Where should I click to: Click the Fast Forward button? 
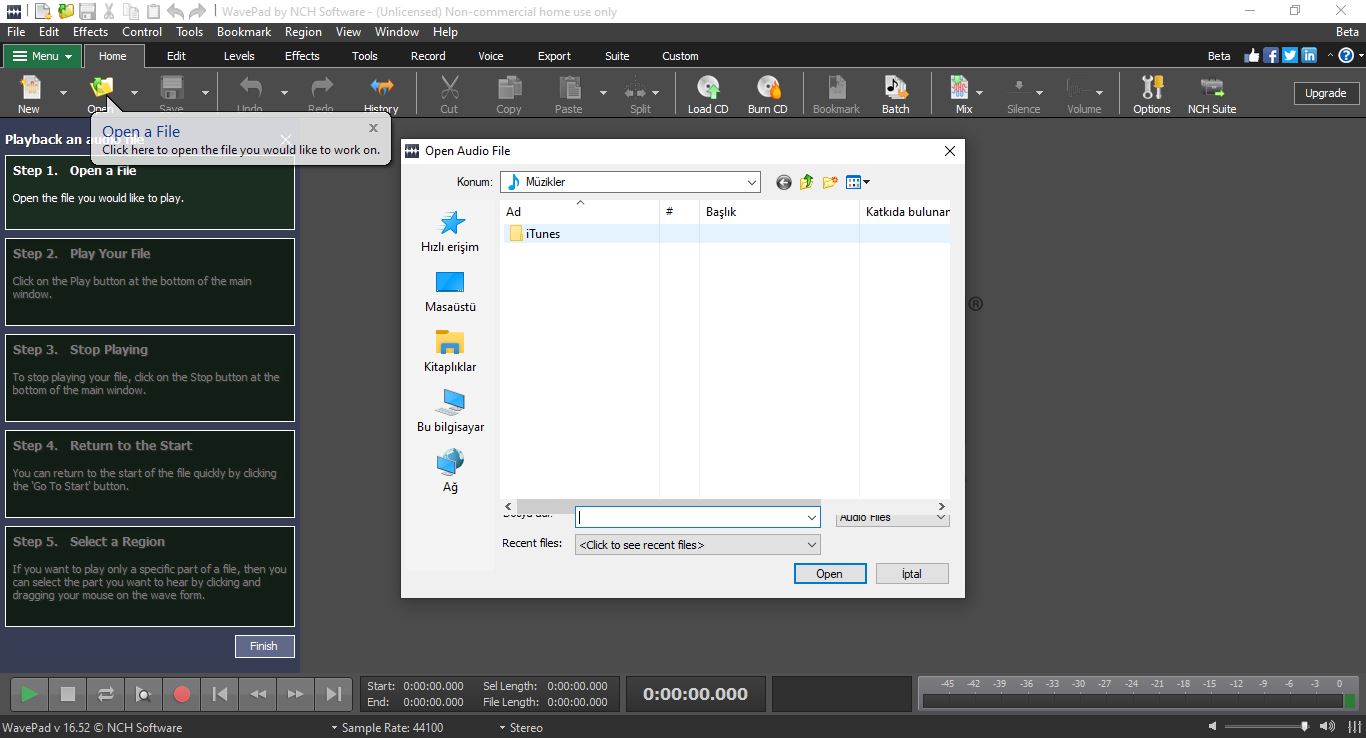tap(296, 693)
